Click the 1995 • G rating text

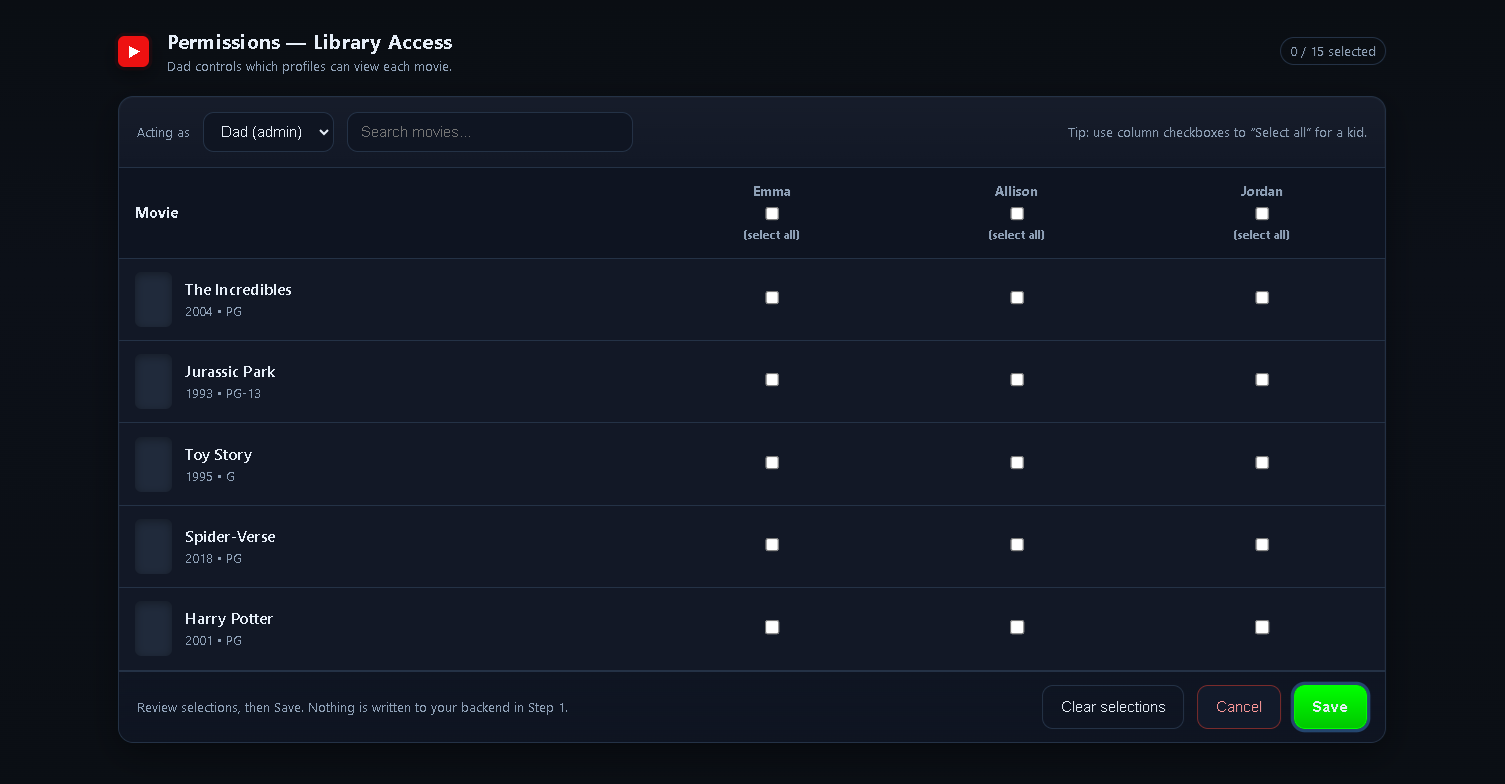tap(210, 477)
